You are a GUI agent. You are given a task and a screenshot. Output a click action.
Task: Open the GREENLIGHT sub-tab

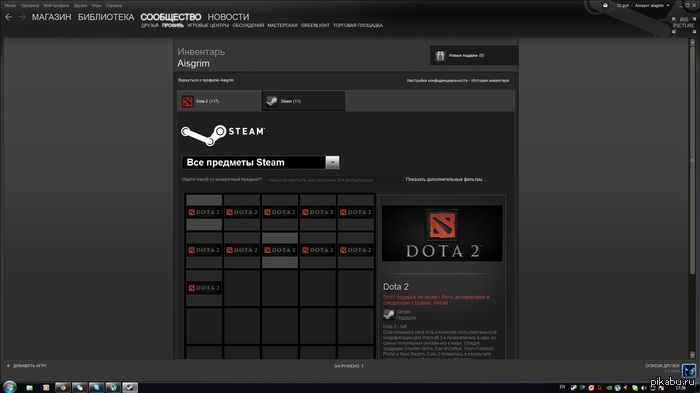click(x=315, y=25)
